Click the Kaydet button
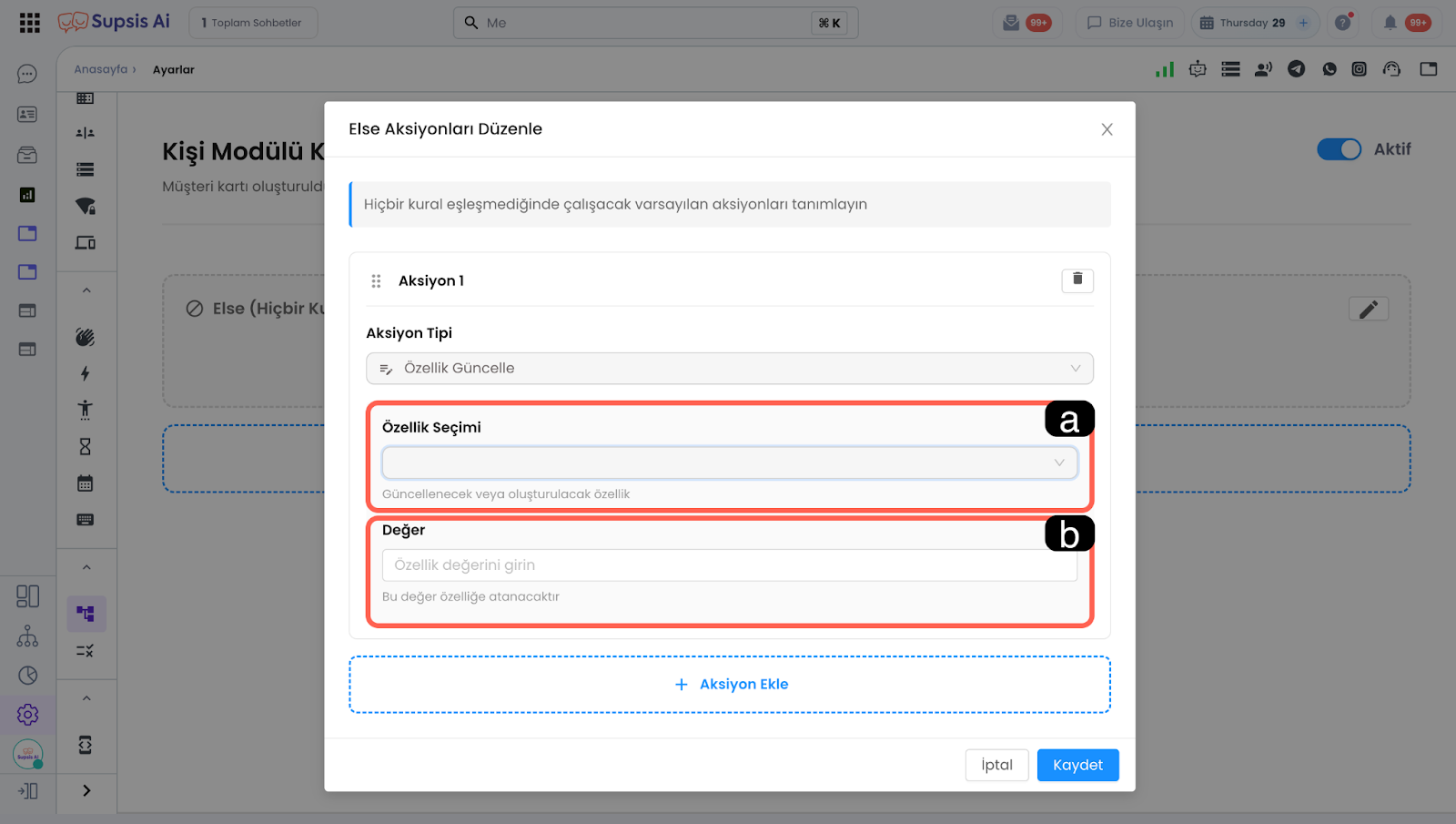The width and height of the screenshot is (1456, 824). [1077, 765]
